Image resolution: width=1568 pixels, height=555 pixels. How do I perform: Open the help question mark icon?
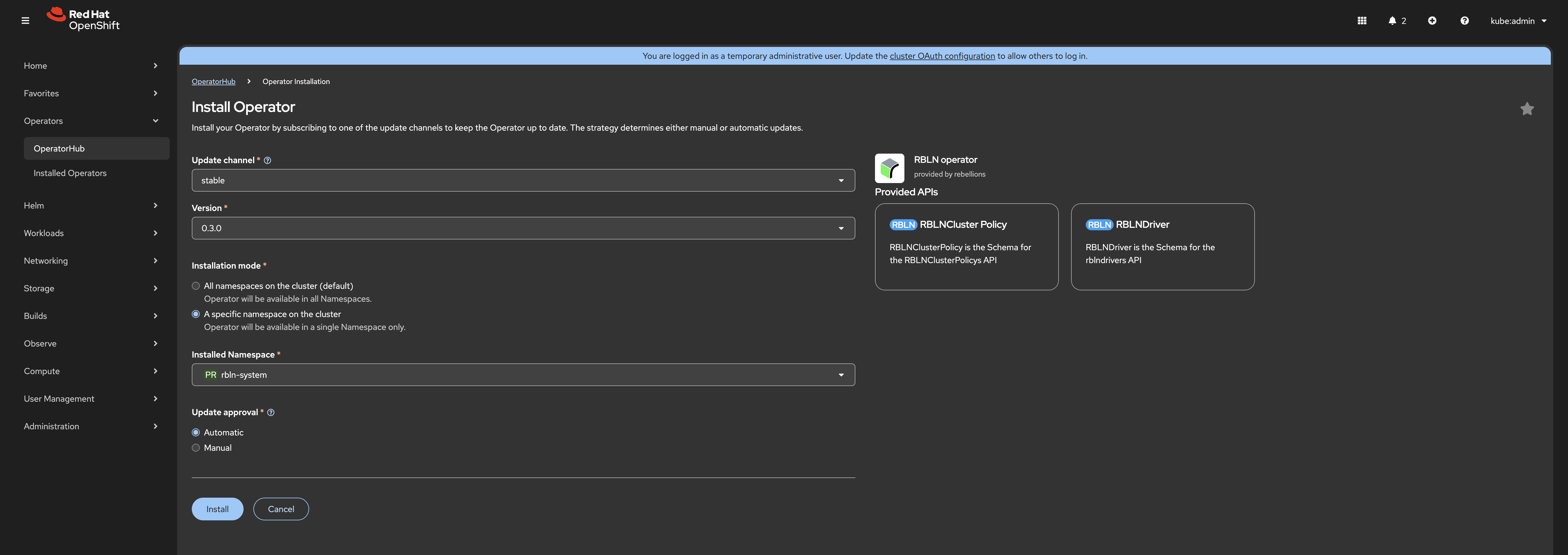click(x=1464, y=21)
